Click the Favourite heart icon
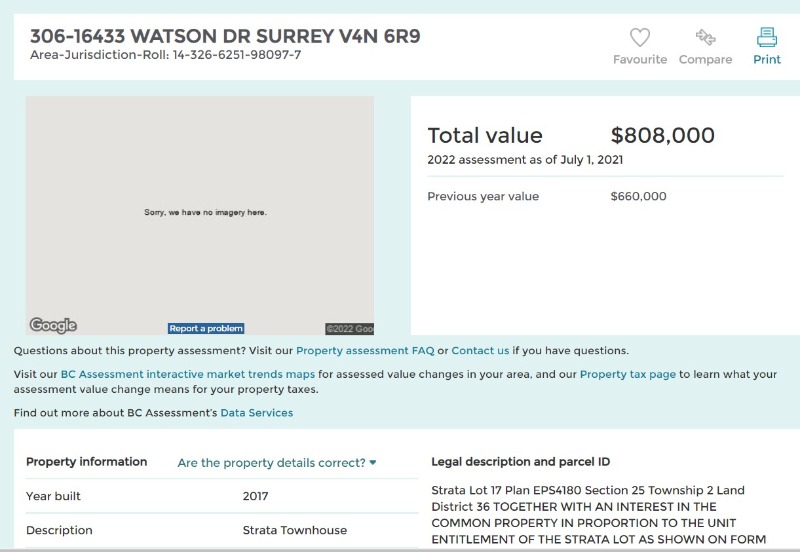The image size is (800, 552). click(639, 37)
